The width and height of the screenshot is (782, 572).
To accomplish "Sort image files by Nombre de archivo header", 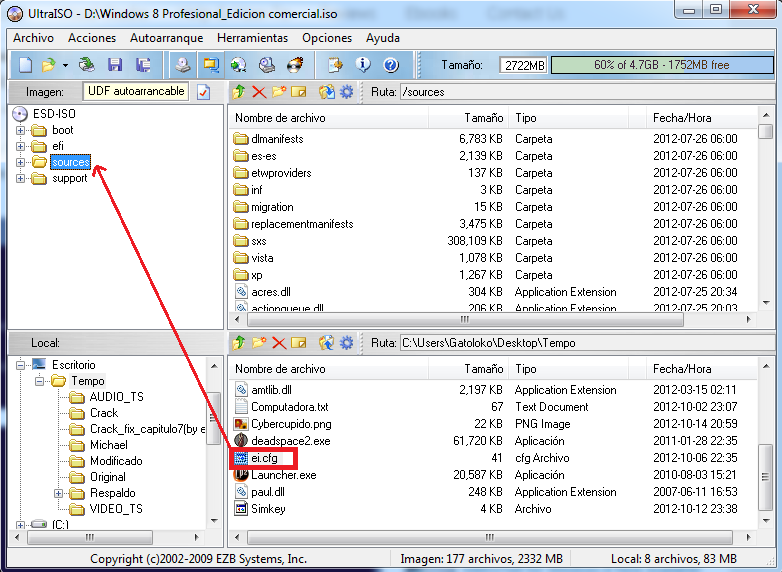I will (x=329, y=118).
